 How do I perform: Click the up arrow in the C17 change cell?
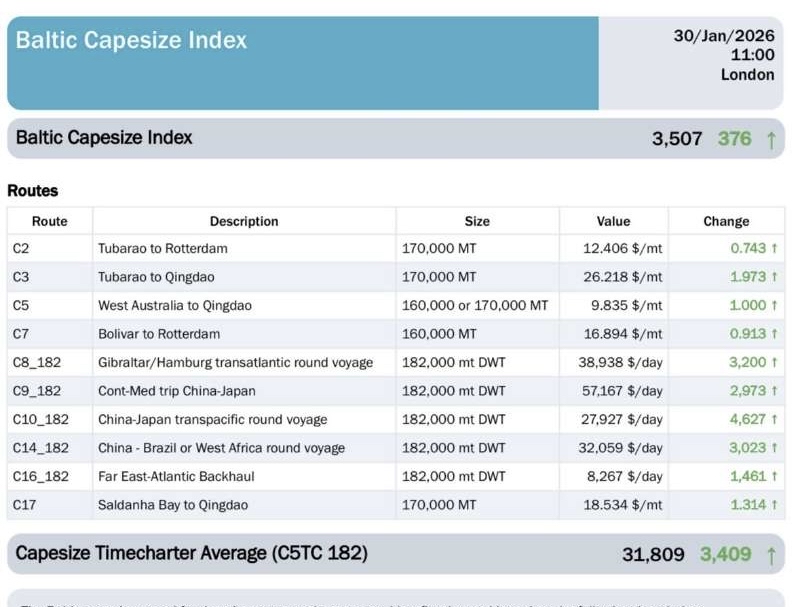(x=774, y=505)
